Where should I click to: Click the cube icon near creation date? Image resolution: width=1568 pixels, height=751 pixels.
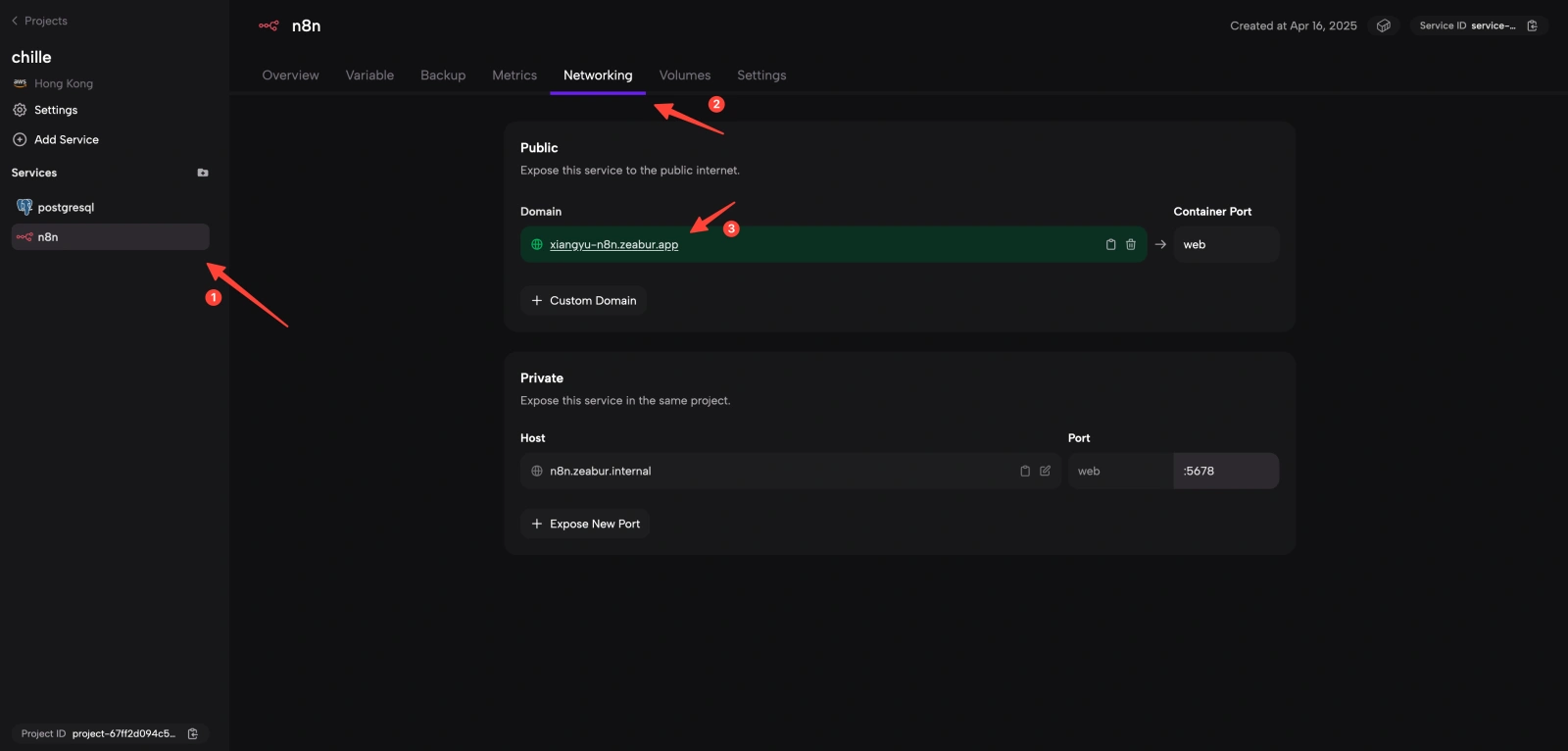1384,26
